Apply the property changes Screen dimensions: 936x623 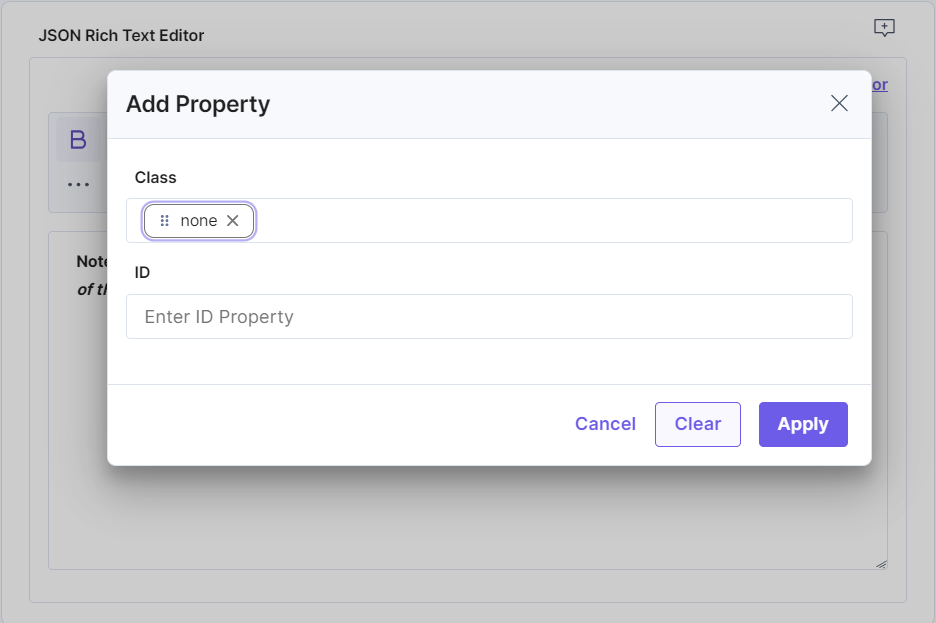pos(803,424)
